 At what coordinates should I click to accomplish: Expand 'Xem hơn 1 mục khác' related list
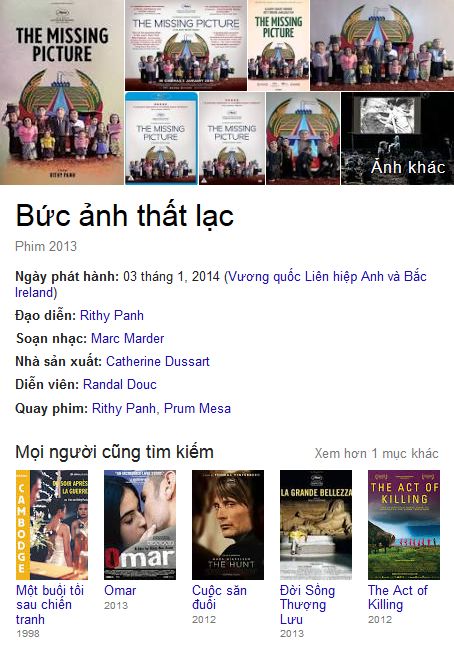pyautogui.click(x=376, y=453)
